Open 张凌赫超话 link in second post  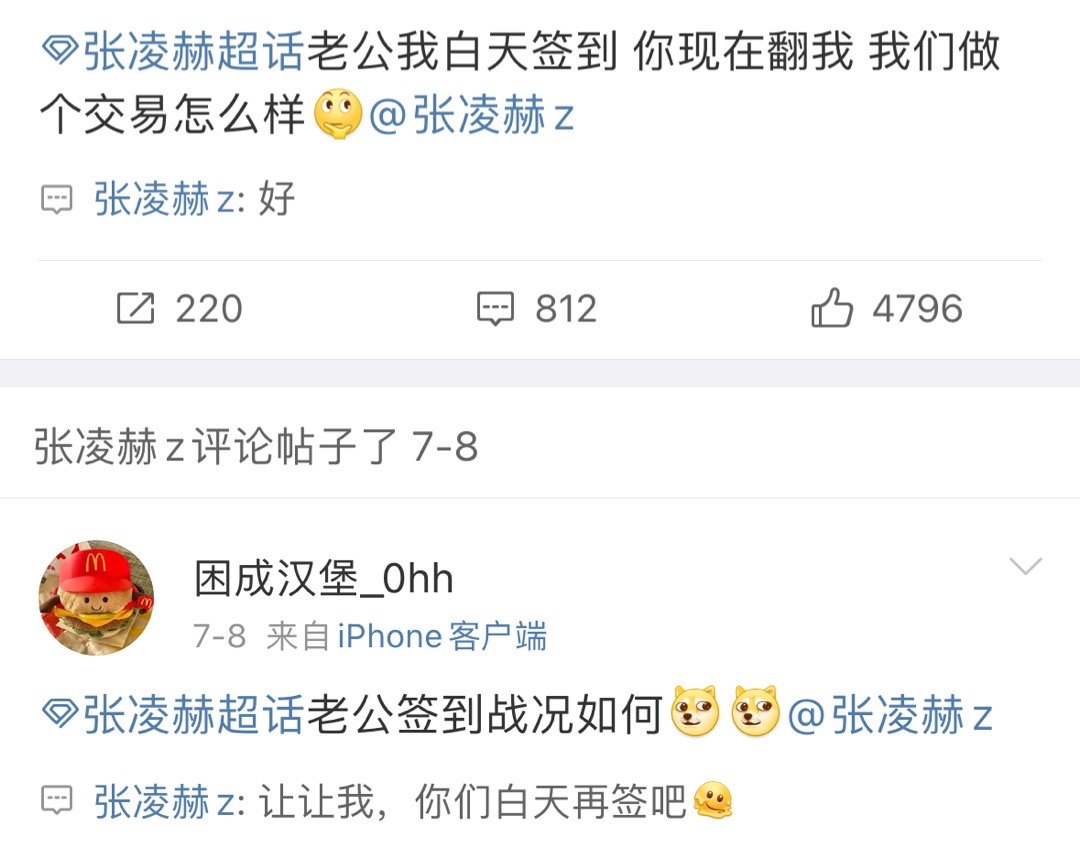point(194,714)
